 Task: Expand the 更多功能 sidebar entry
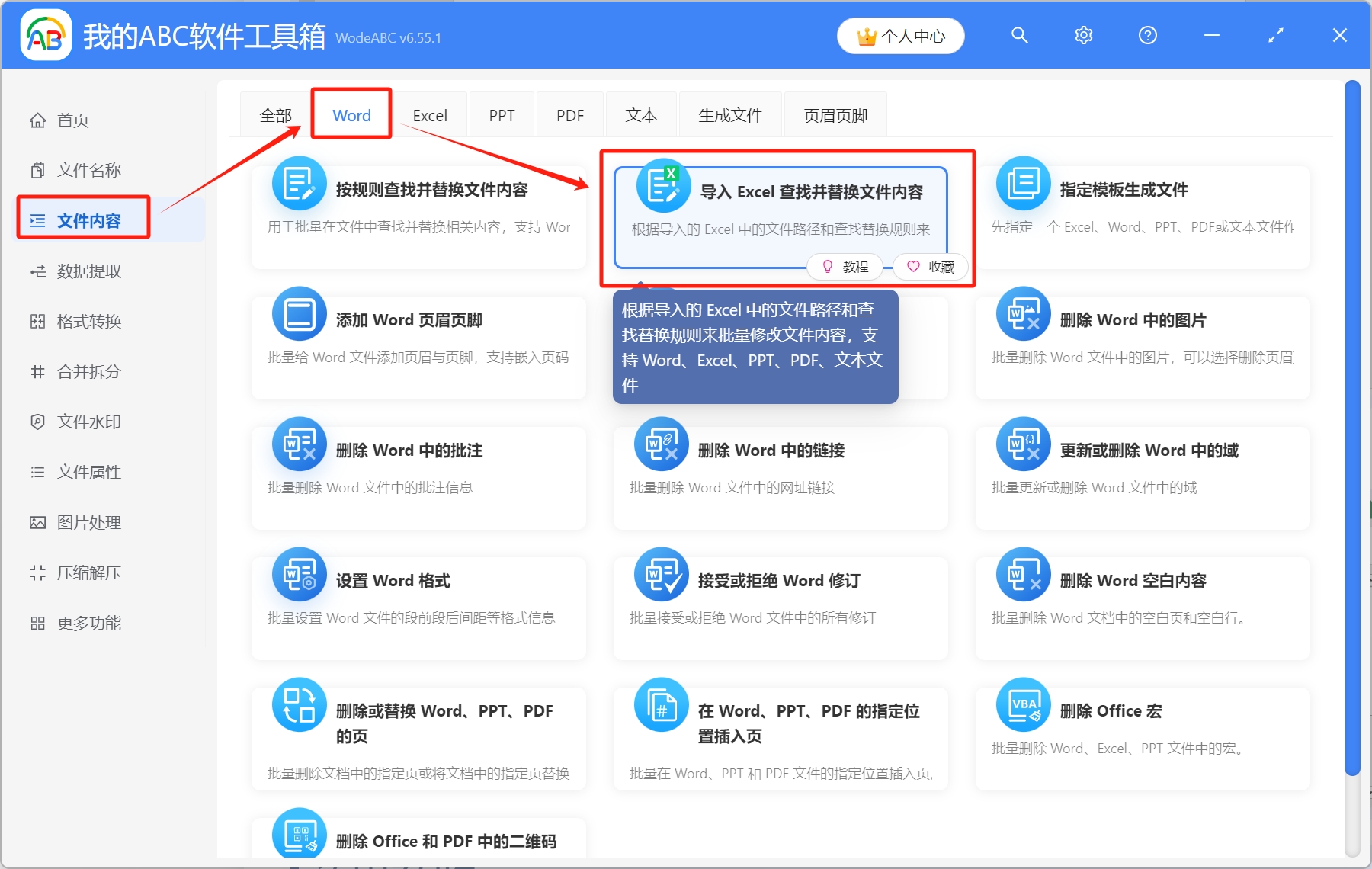(88, 623)
